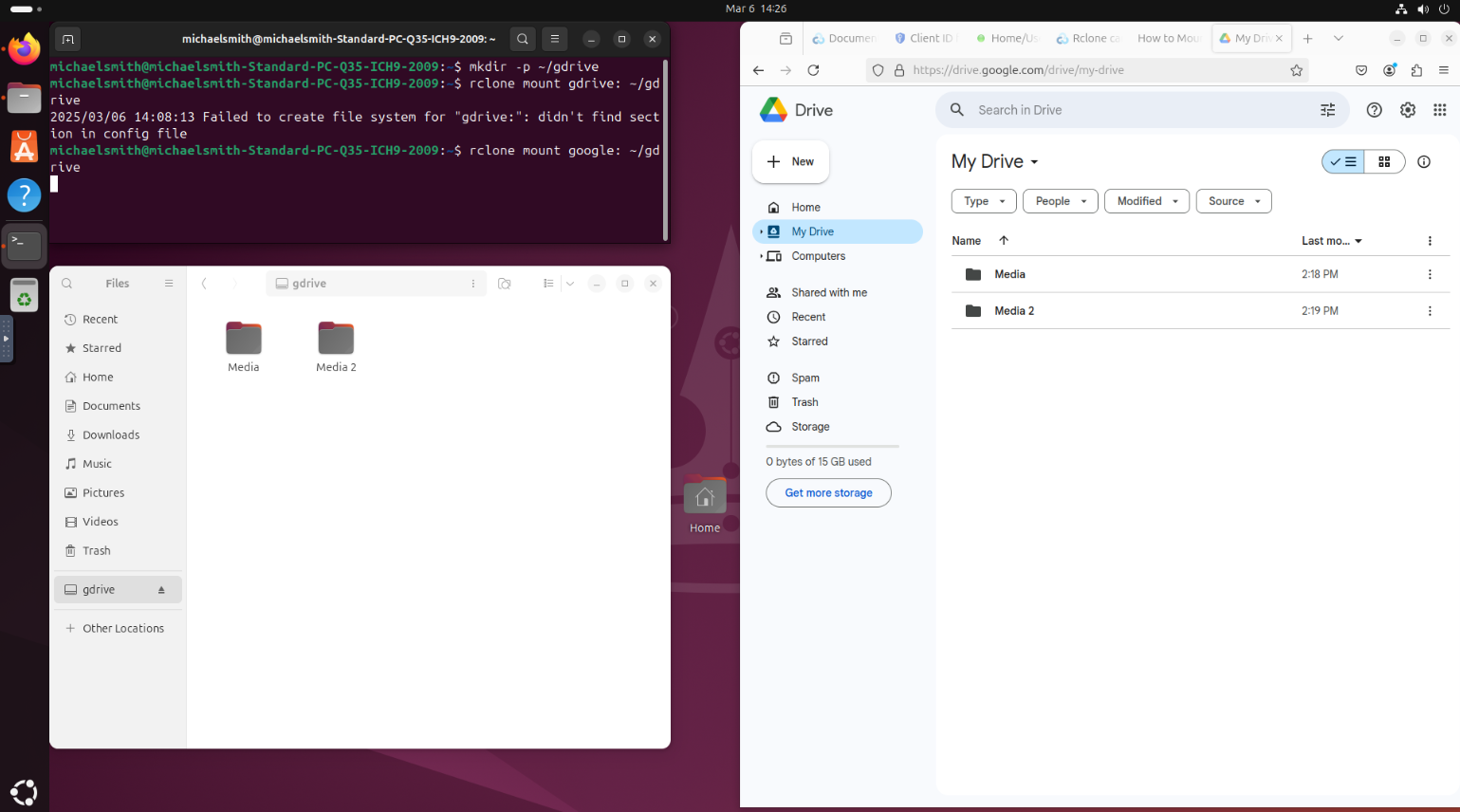Open Firefox application menu
The width and height of the screenshot is (1460, 812).
point(1443,70)
